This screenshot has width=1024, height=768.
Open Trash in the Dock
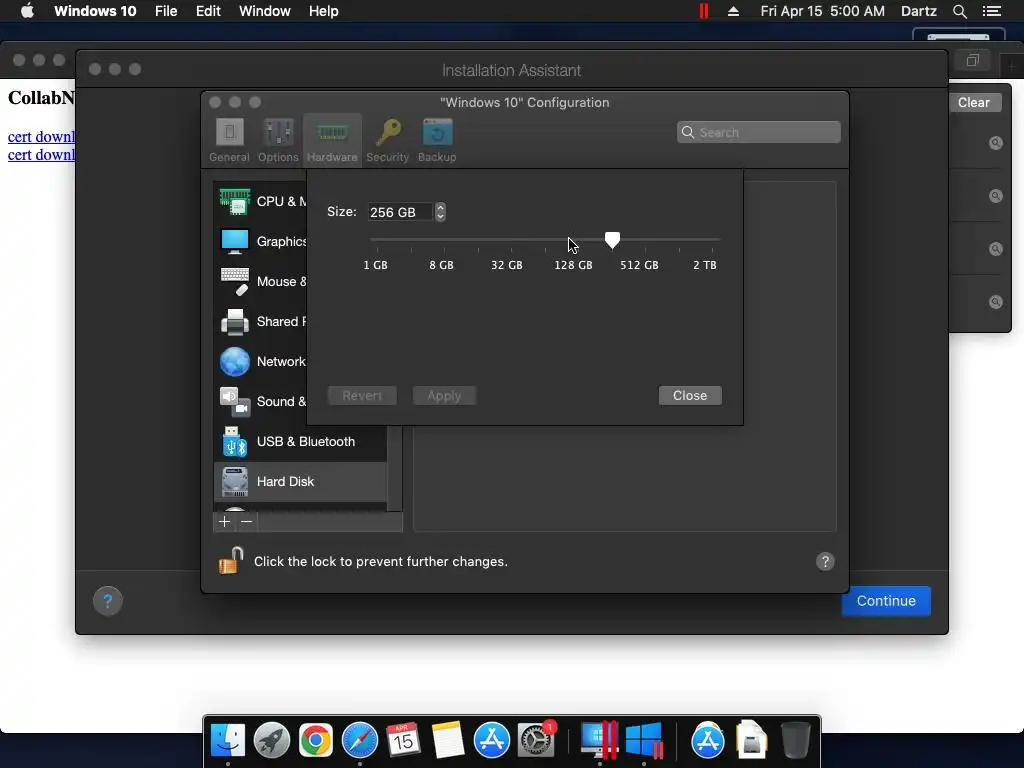click(x=795, y=741)
